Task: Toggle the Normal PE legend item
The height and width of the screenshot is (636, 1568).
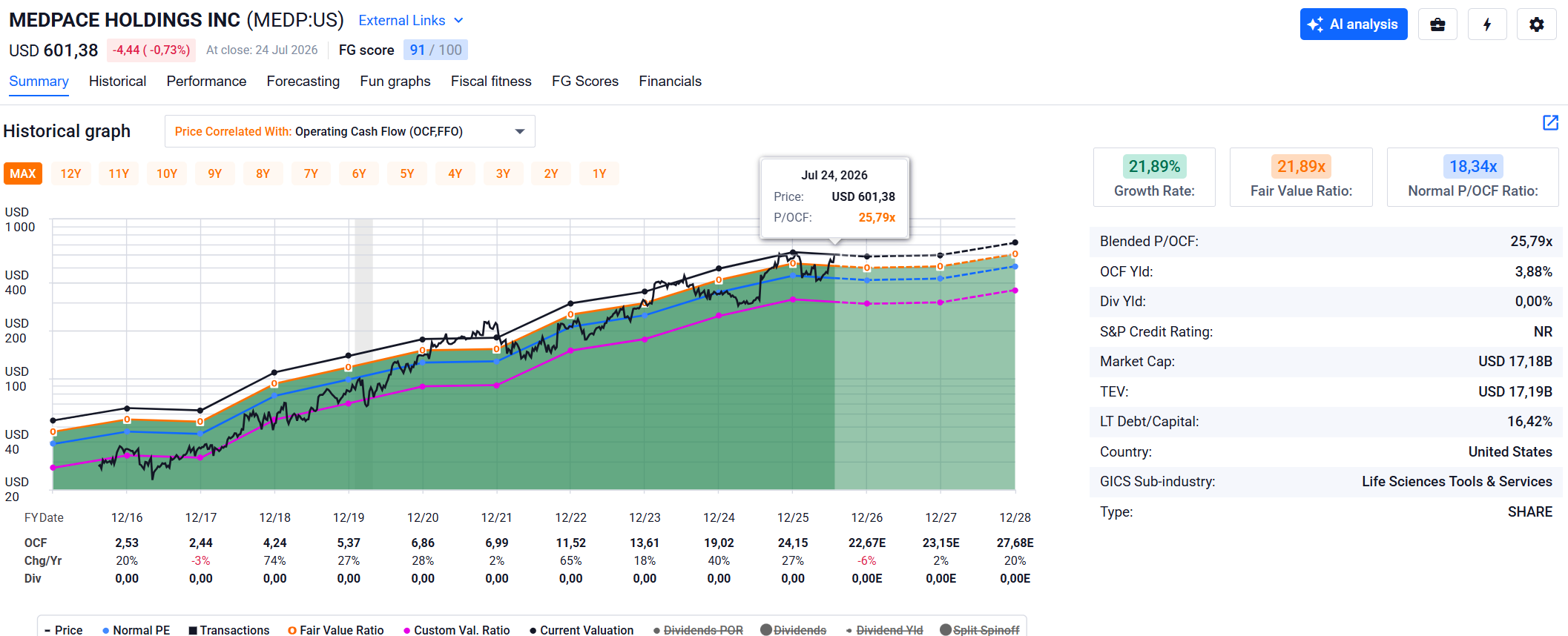Action: [136, 630]
